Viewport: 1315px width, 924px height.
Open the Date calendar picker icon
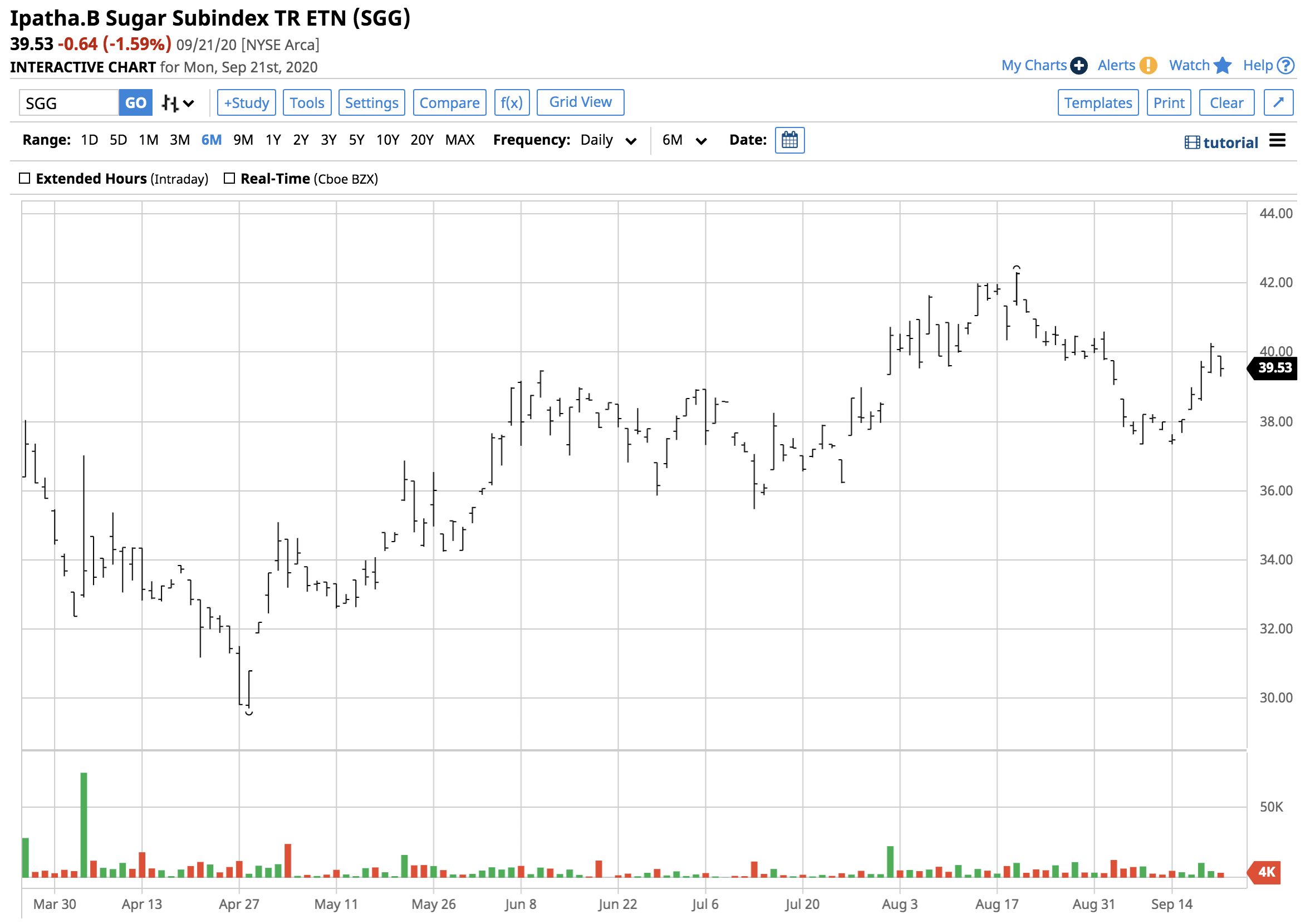789,140
